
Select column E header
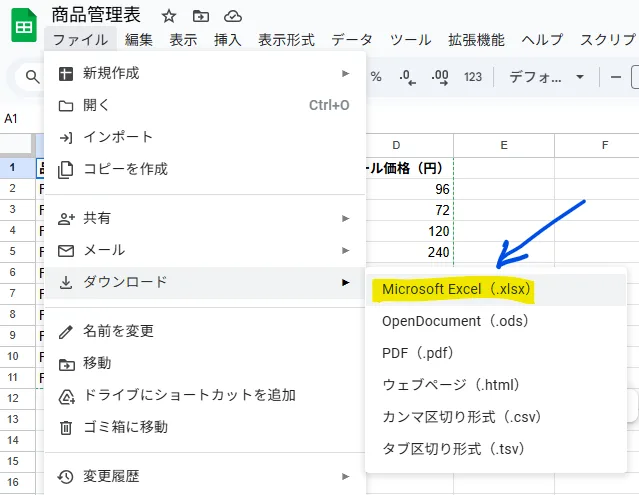tap(504, 145)
